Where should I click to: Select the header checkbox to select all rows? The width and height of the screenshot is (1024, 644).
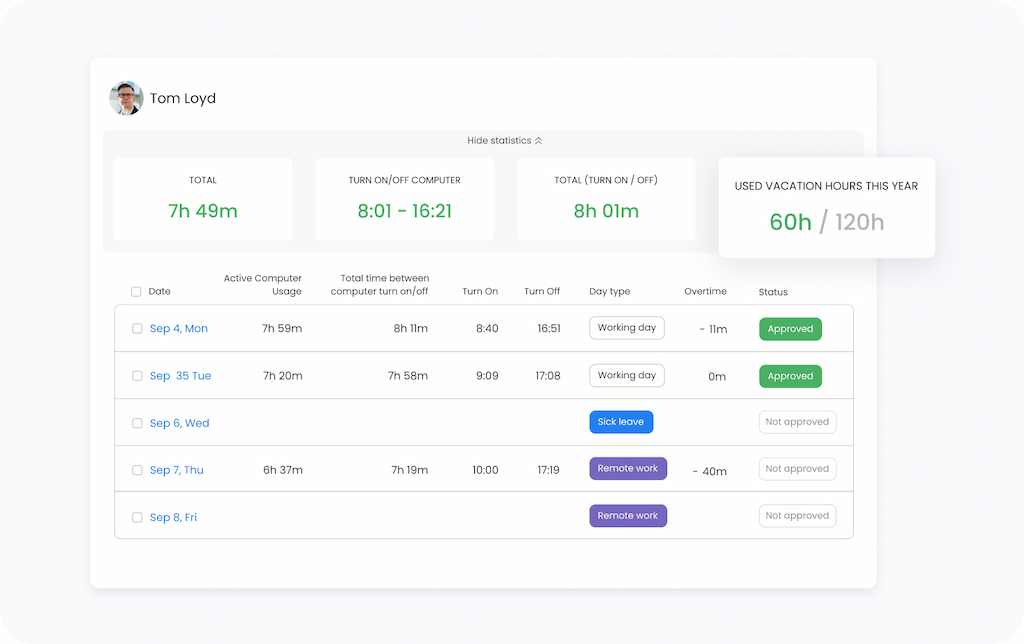136,291
